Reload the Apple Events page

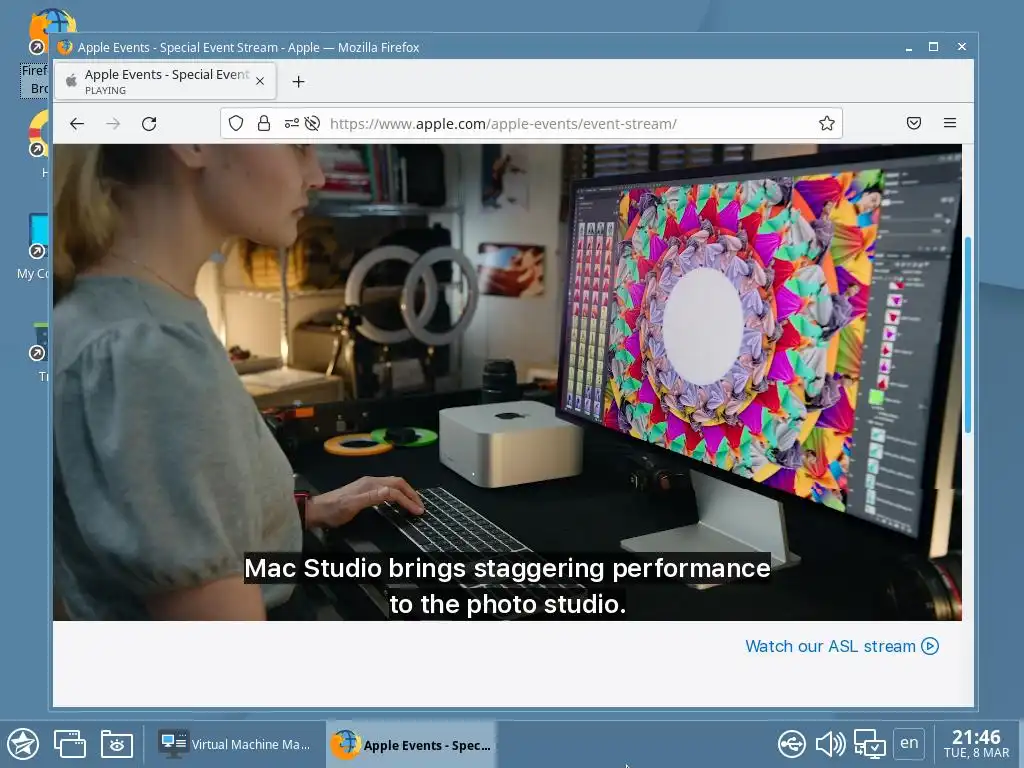pos(149,123)
